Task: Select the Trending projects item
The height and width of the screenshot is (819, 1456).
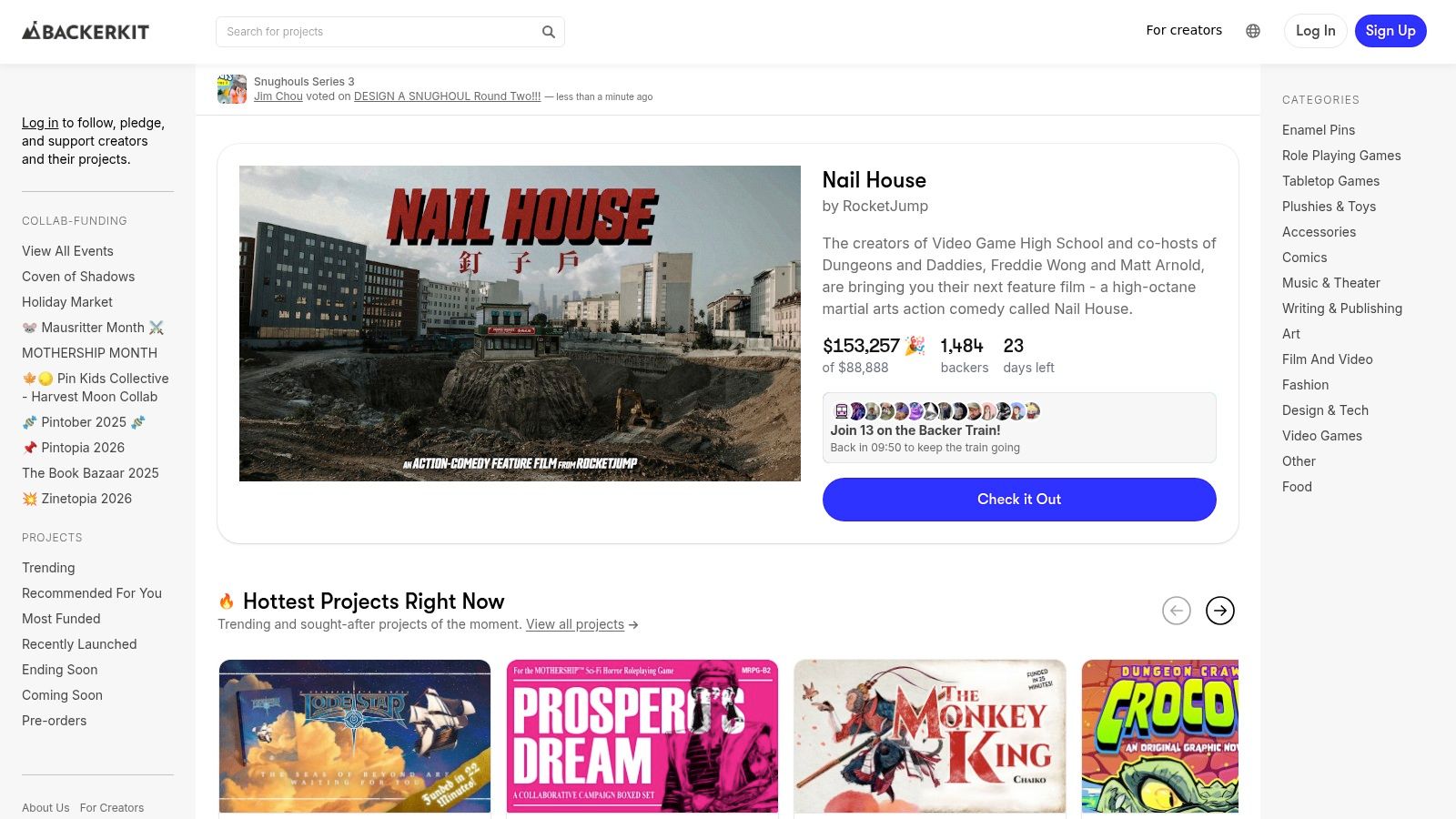Action: click(48, 568)
